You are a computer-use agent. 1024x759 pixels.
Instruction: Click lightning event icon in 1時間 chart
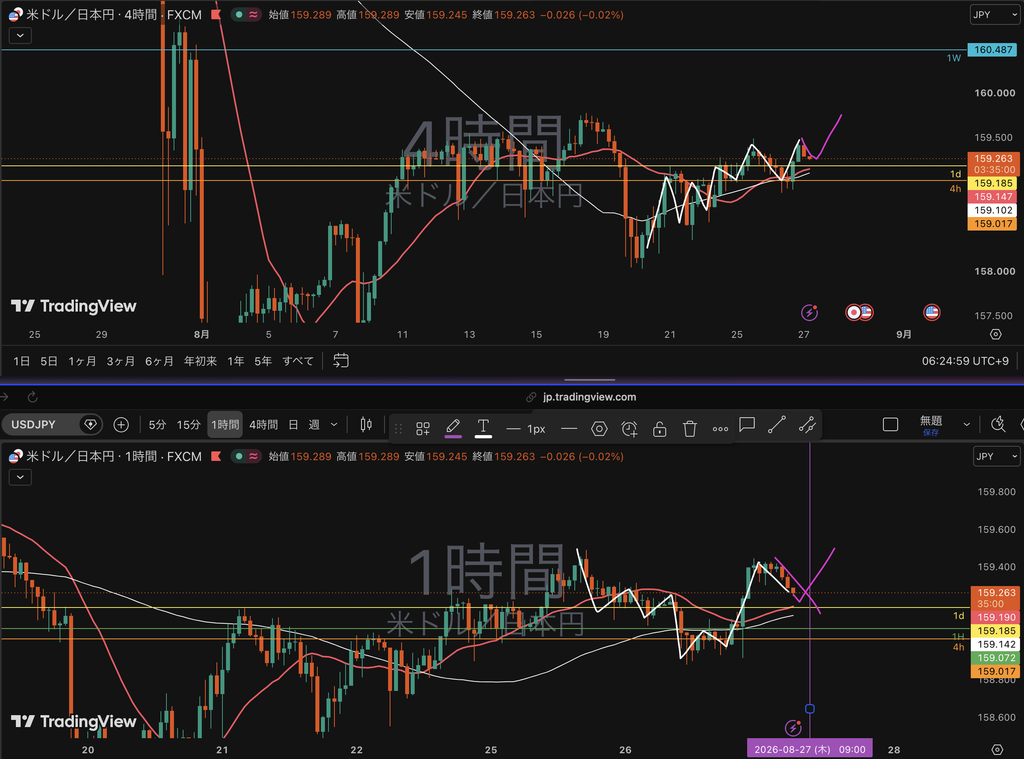coord(793,728)
